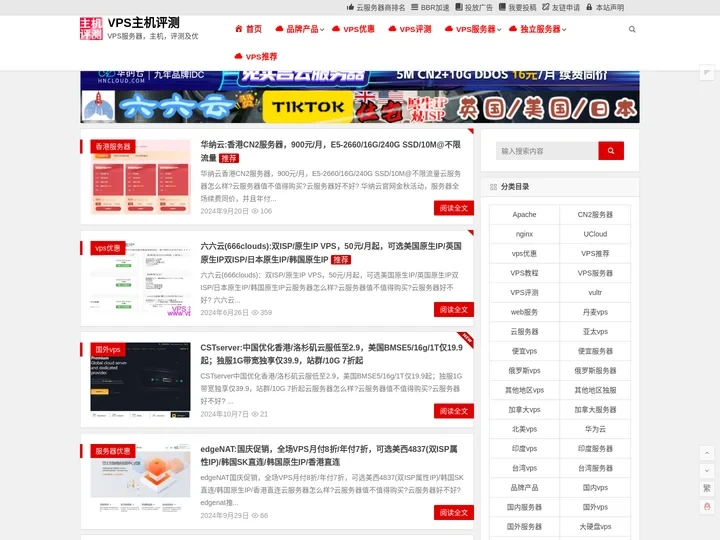Screen dimensions: 720x540
Task: Select UCloud category
Action: 595,234
